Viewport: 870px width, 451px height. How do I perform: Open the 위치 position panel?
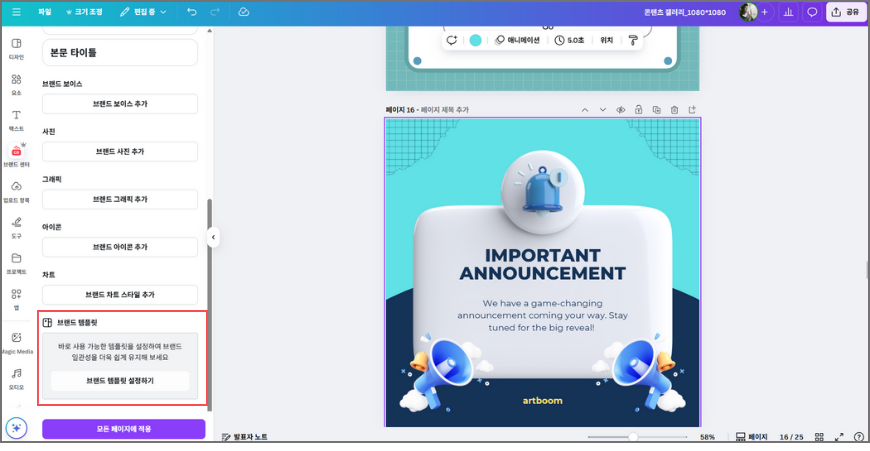point(606,40)
